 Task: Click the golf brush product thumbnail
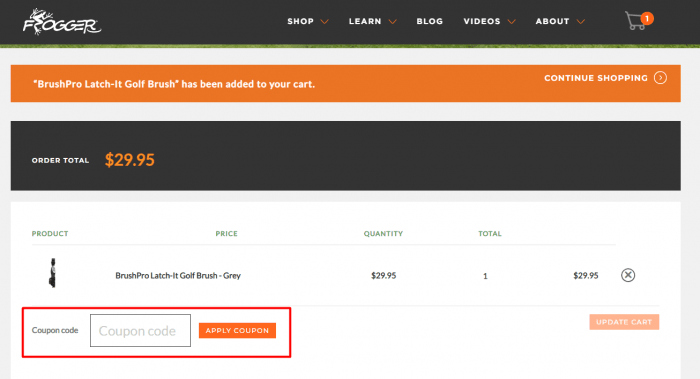point(53,273)
